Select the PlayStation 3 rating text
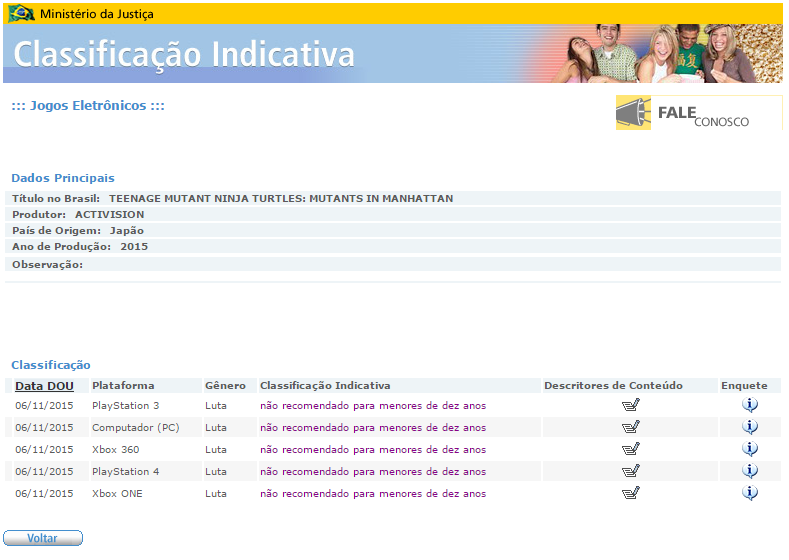Image resolution: width=789 pixels, height=560 pixels. click(x=372, y=406)
